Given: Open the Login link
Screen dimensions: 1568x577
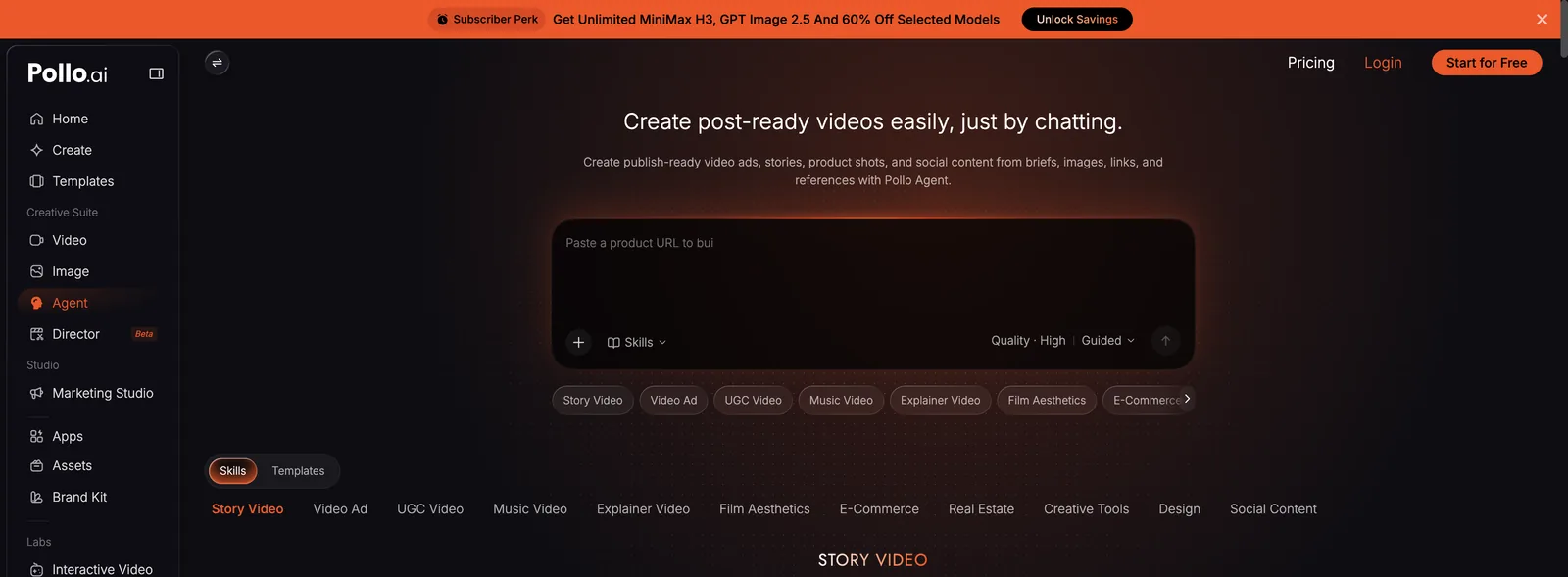Looking at the screenshot, I should [1383, 63].
